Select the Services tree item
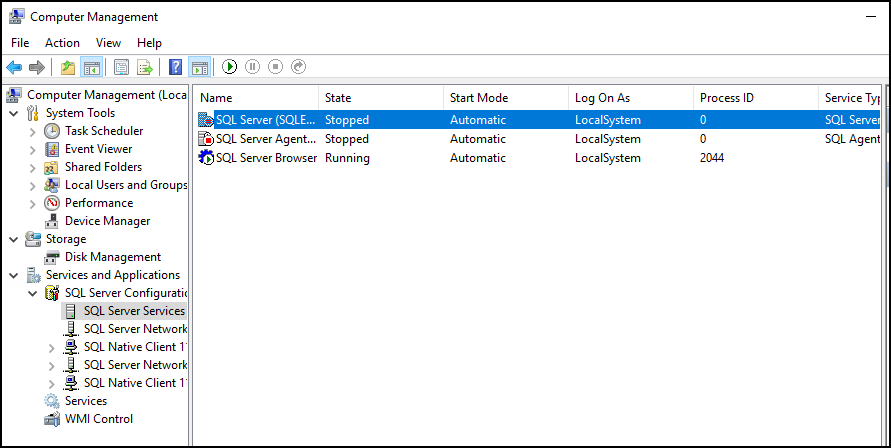This screenshot has height=448, width=891. coord(86,401)
